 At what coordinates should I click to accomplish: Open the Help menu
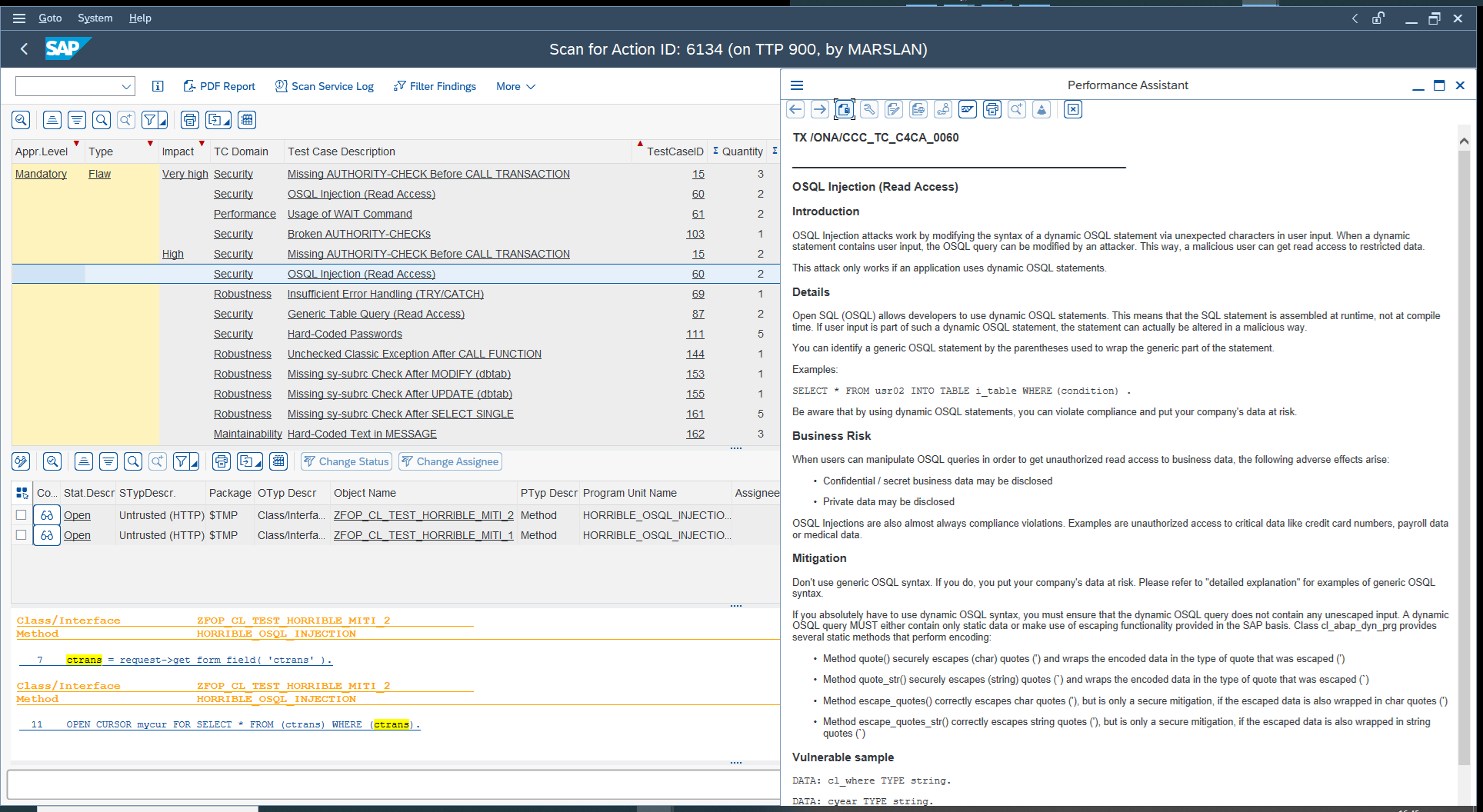point(140,18)
